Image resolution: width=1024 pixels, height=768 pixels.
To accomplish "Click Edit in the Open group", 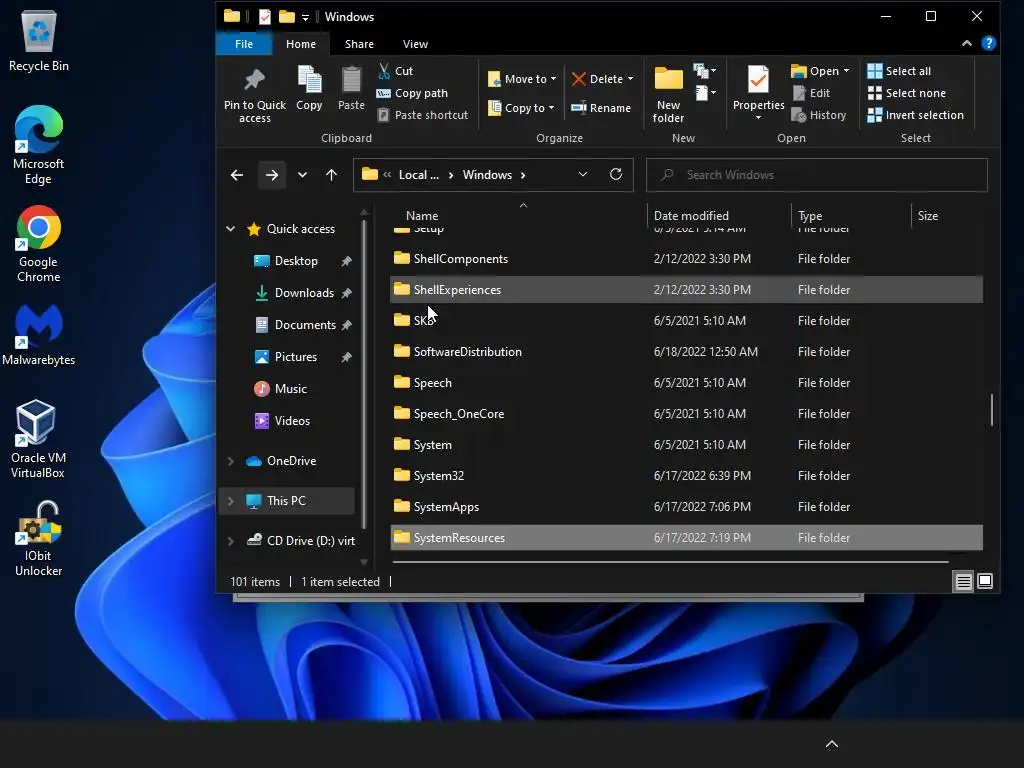I will tap(811, 93).
